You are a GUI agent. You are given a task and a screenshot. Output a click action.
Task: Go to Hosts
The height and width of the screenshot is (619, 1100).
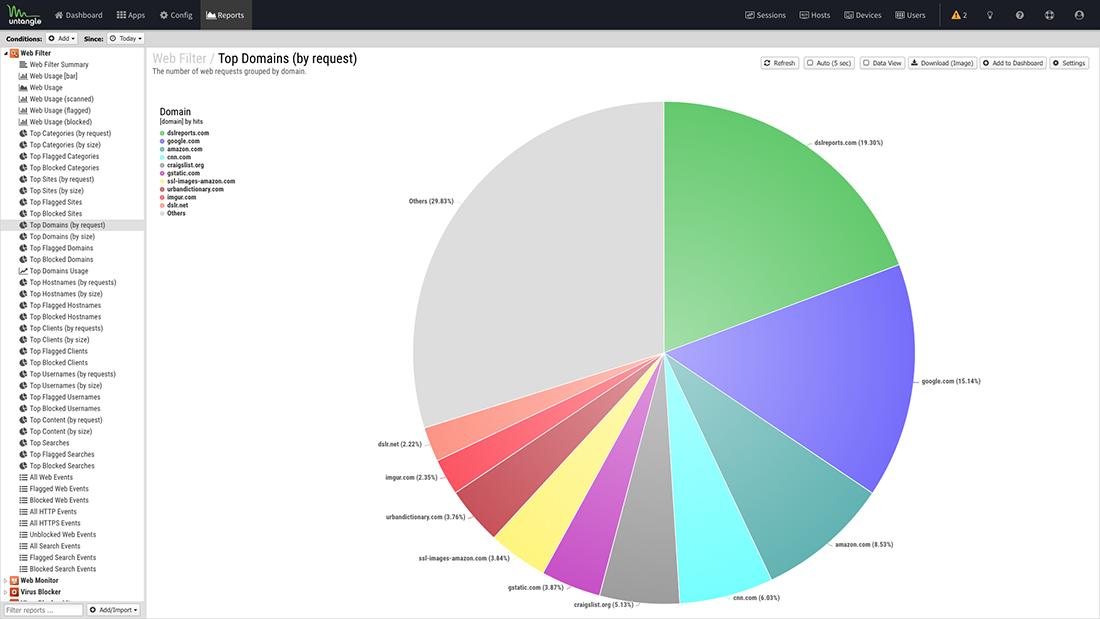(x=814, y=15)
